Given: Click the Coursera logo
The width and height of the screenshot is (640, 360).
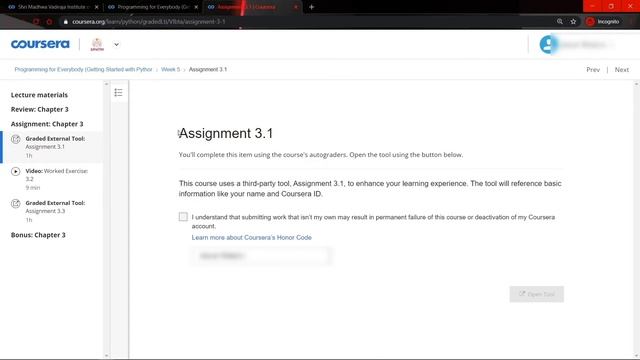Looking at the screenshot, I should pos(40,44).
